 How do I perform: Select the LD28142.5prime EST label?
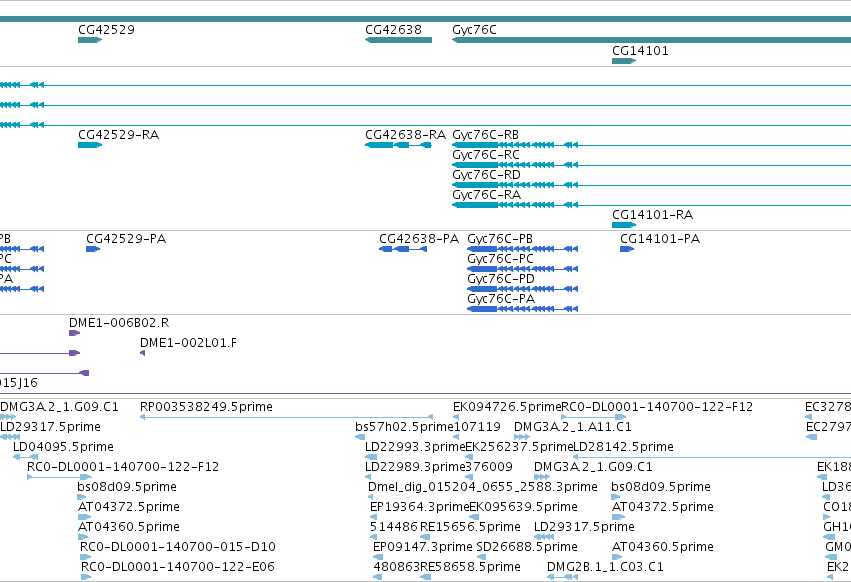[x=624, y=447]
